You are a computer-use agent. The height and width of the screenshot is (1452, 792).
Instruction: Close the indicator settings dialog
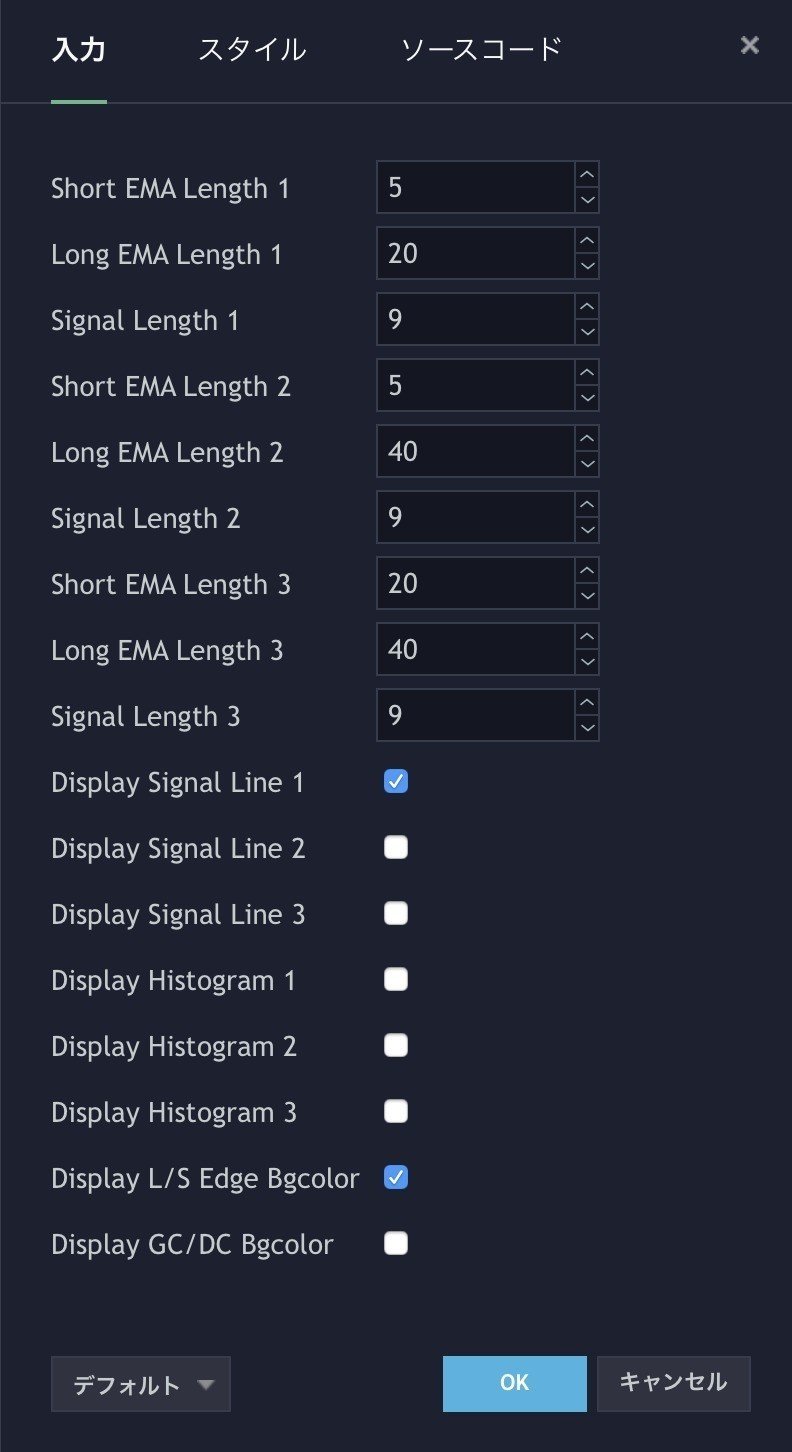pos(749,45)
